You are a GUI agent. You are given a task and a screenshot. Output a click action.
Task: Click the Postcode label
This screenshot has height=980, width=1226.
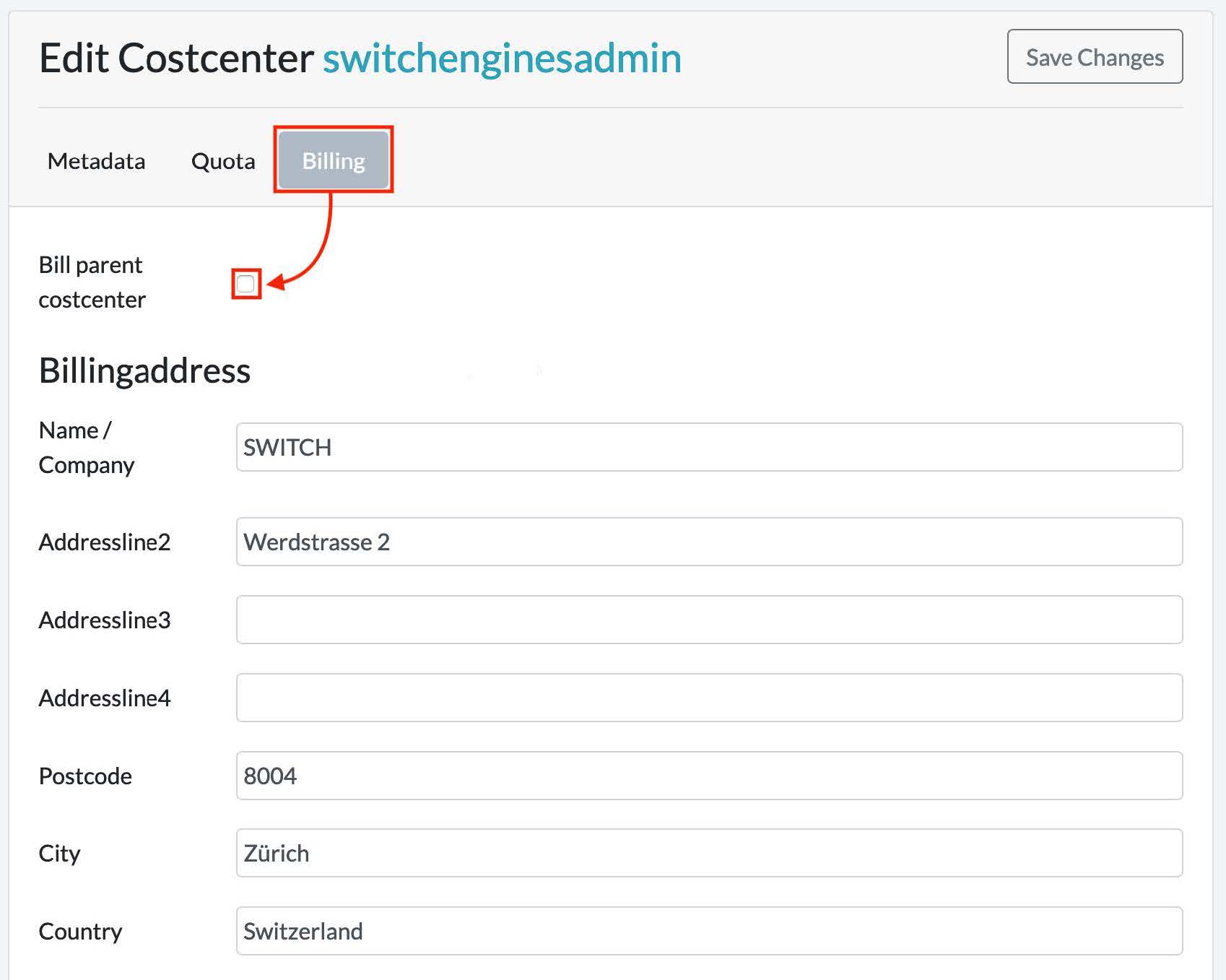(x=85, y=776)
